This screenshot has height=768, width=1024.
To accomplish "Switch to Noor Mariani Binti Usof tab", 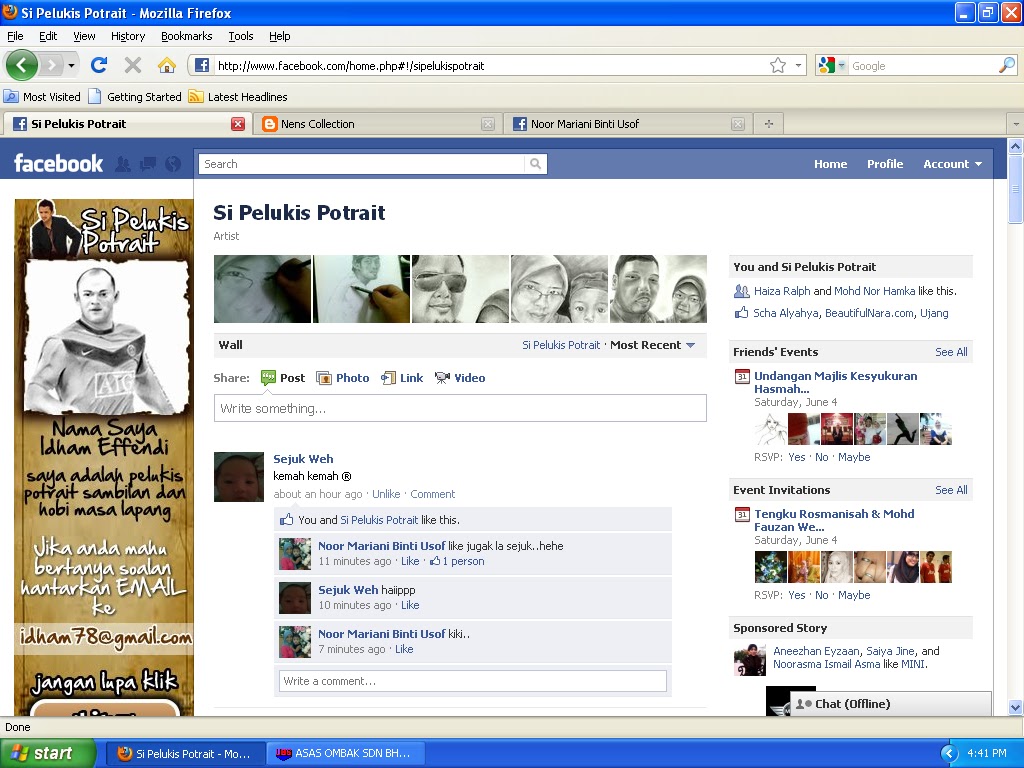I will 628,123.
